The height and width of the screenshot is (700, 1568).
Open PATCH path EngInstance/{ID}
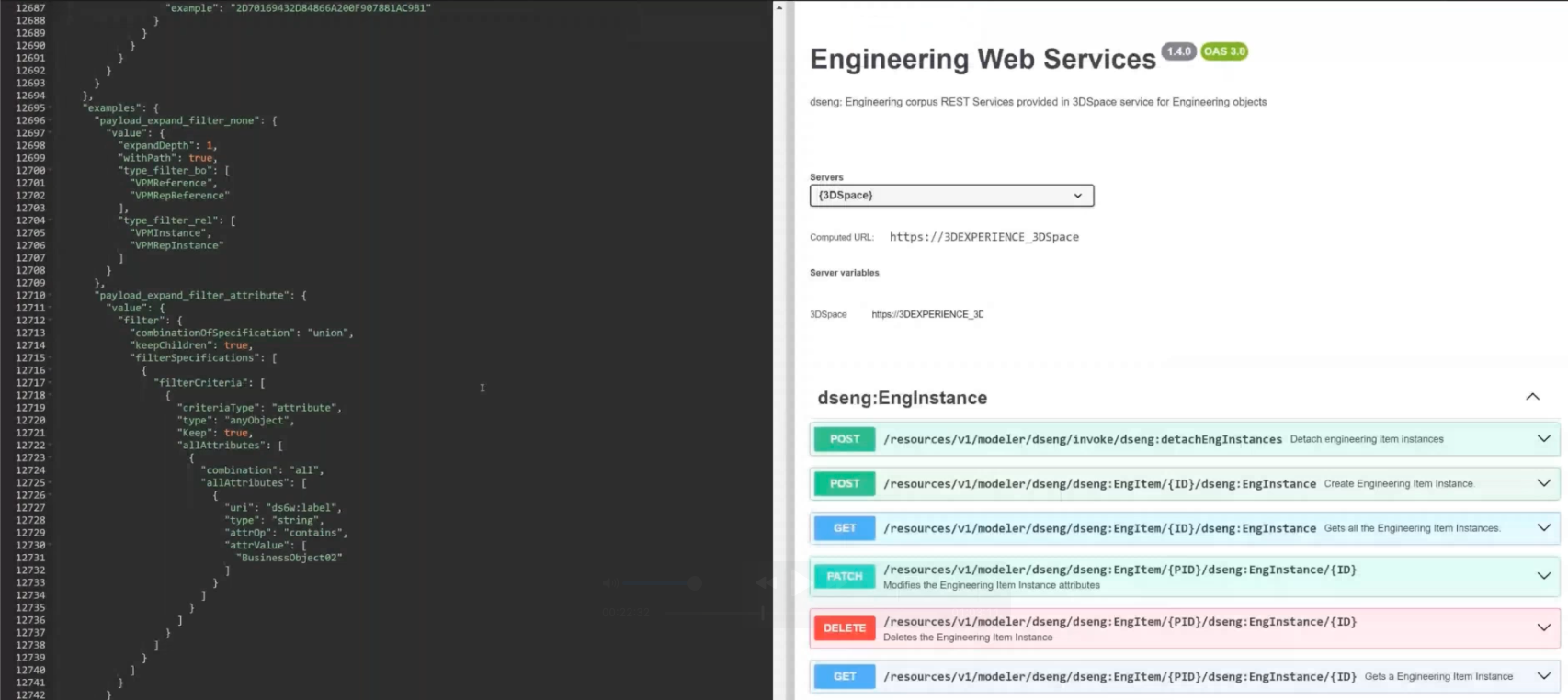coord(1119,570)
